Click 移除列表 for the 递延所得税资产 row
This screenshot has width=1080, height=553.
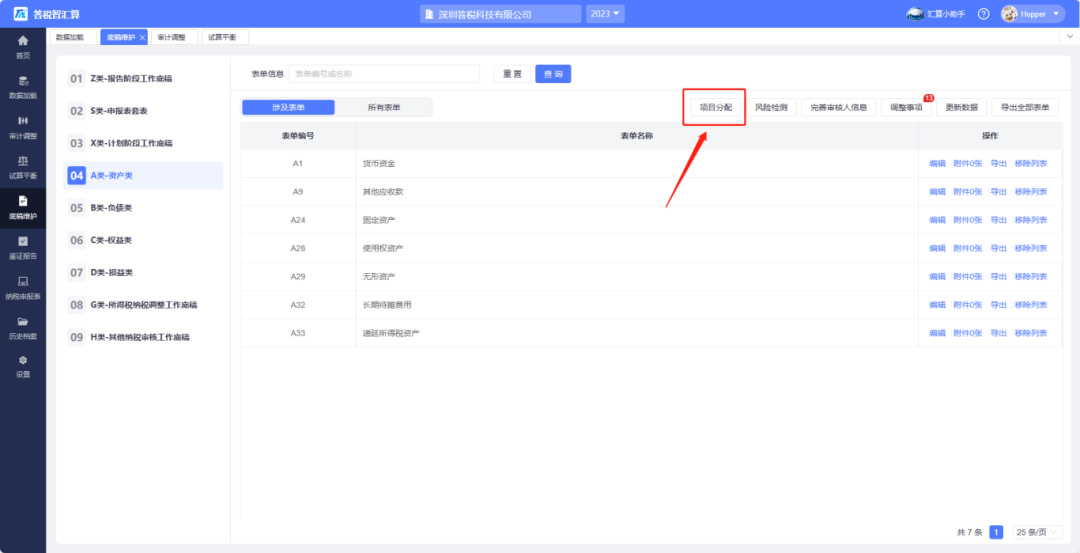(1030, 333)
